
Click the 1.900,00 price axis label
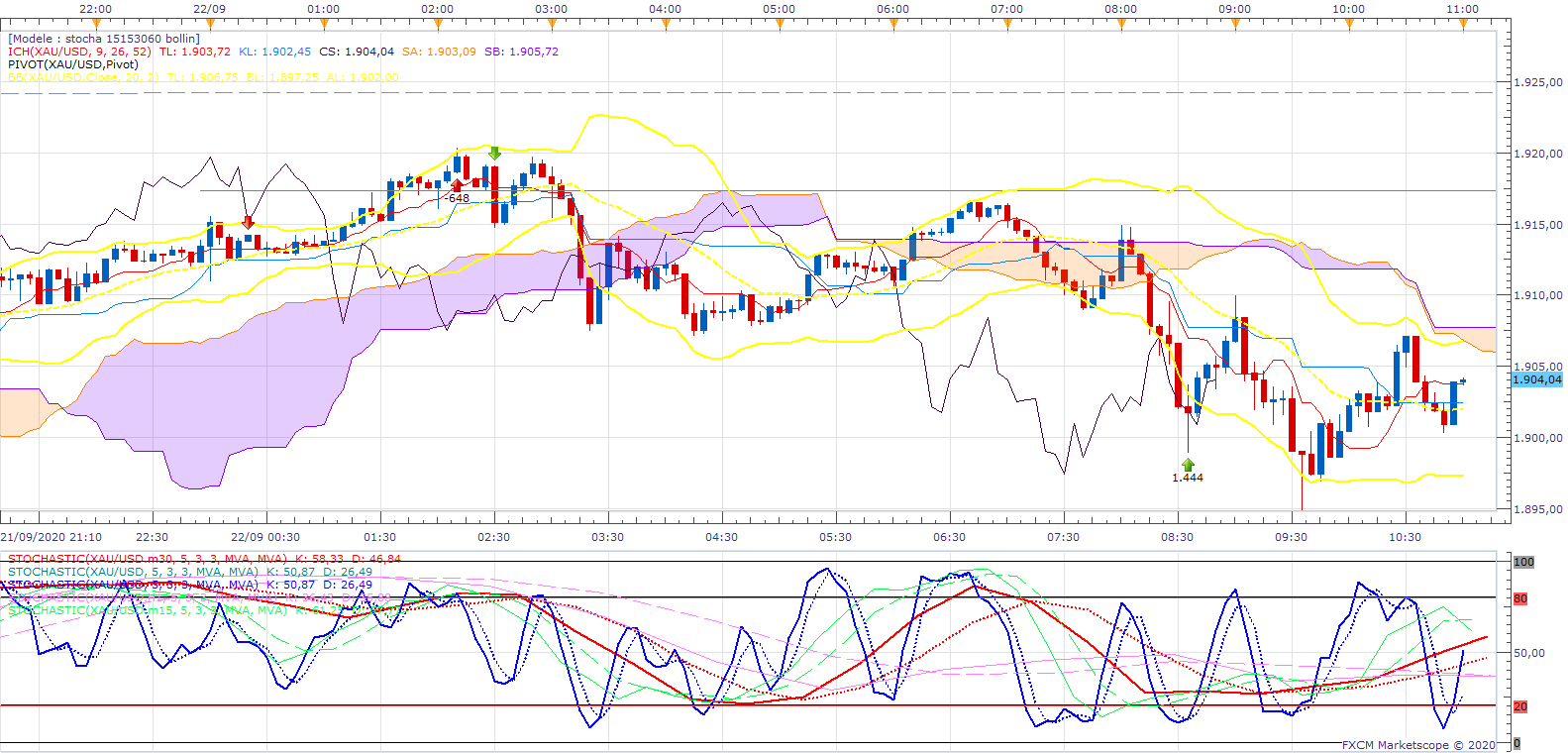click(1538, 438)
